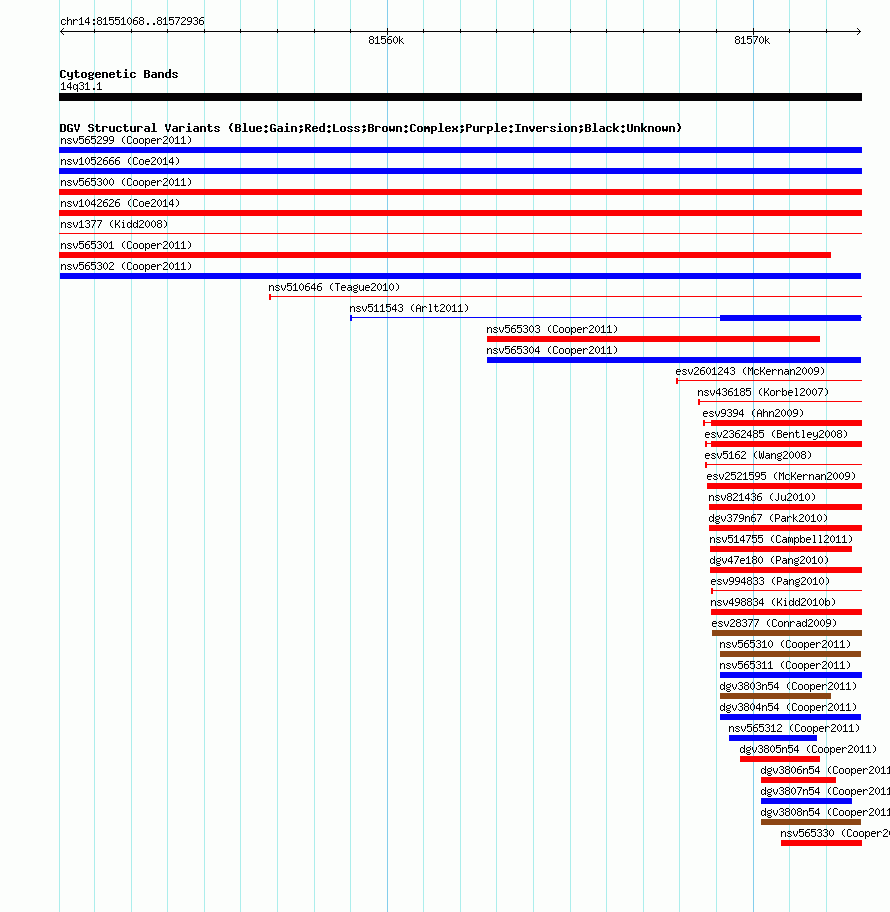Click the red bar of nsv514755
Viewport: 890px width, 912px height.
pos(781,549)
